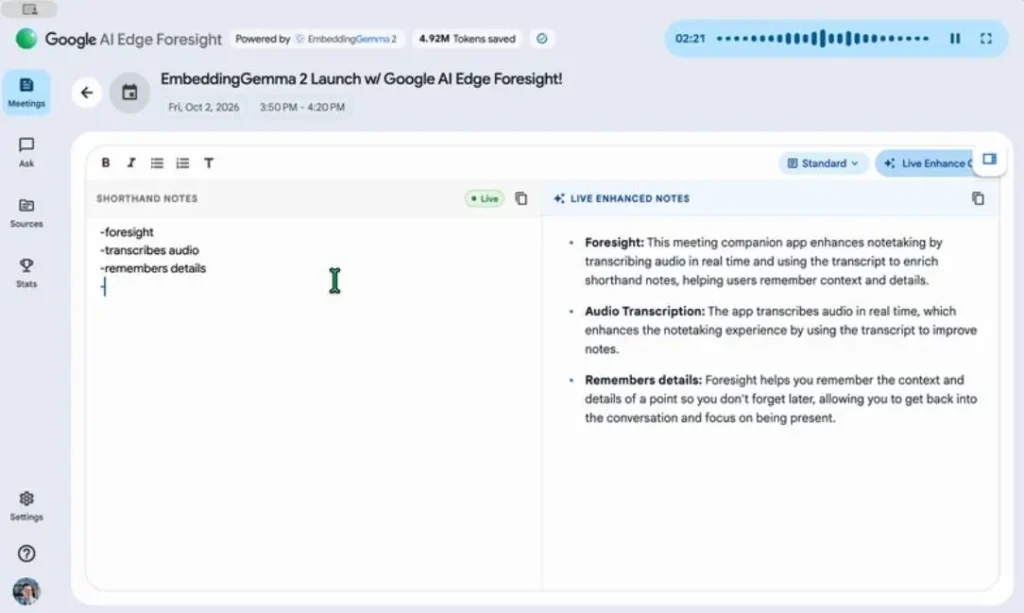Click the 4.92M Tokens saved badge
Viewport: 1024px width, 613px height.
[x=467, y=39]
